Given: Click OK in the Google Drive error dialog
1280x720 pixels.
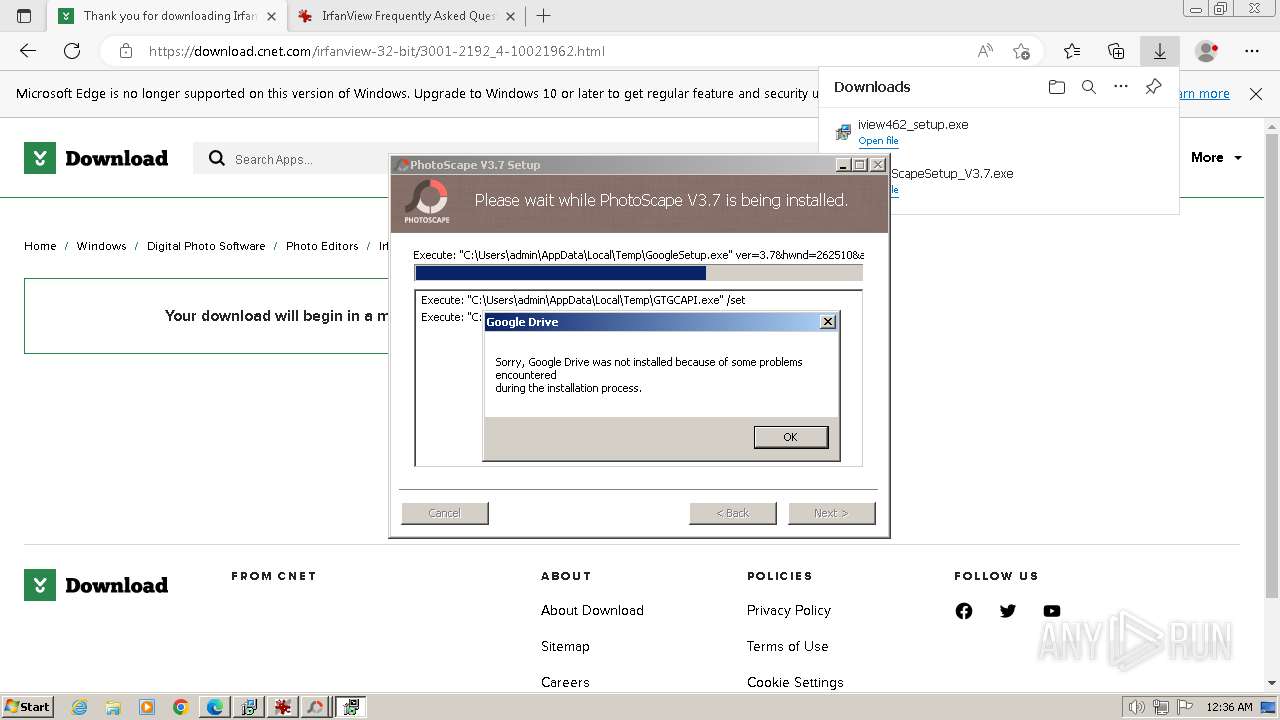Looking at the screenshot, I should coord(790,437).
